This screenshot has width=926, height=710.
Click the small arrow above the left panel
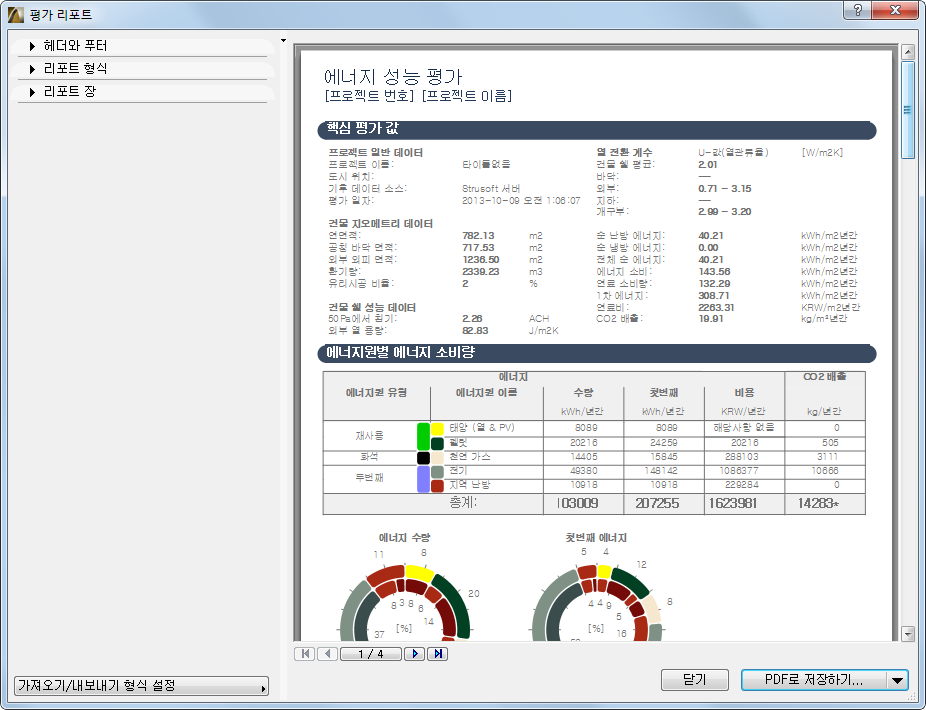283,41
